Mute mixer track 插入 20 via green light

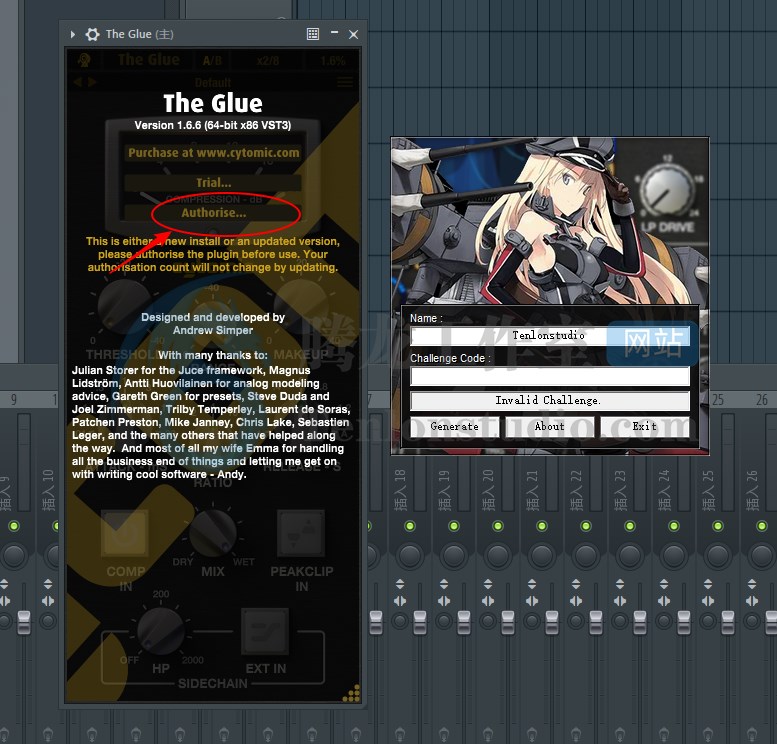click(498, 526)
